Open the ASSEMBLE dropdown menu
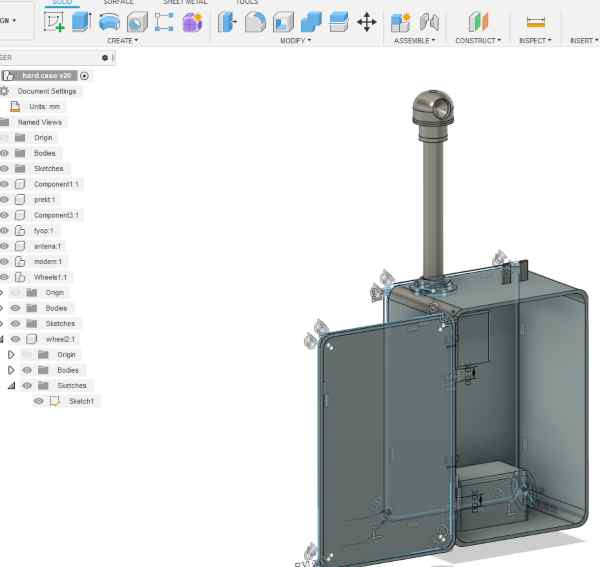600x567 pixels. (x=414, y=41)
